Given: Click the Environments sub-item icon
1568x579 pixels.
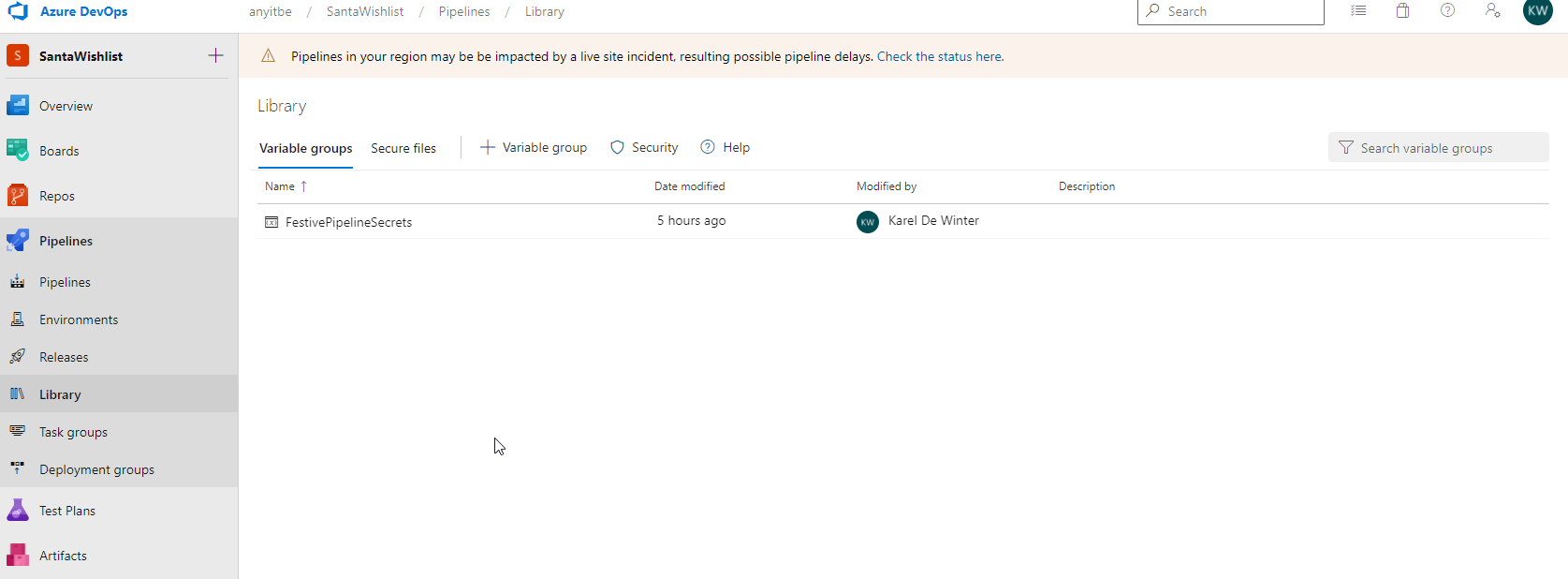Looking at the screenshot, I should pos(18,319).
